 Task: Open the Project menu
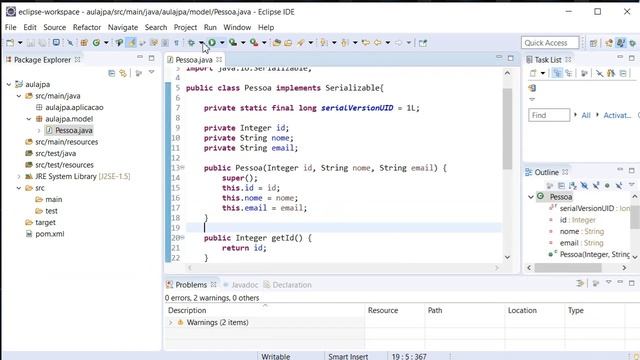(x=185, y=27)
